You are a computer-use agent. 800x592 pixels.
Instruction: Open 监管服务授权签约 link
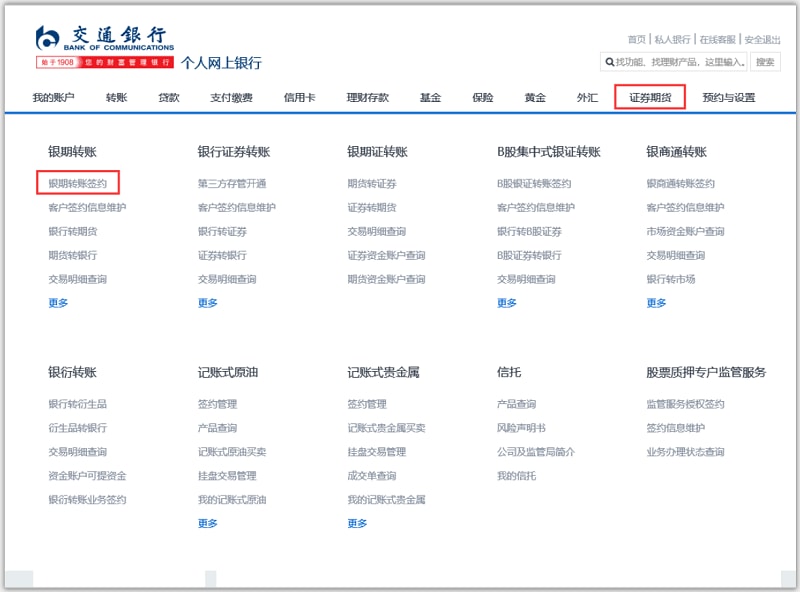pos(685,404)
